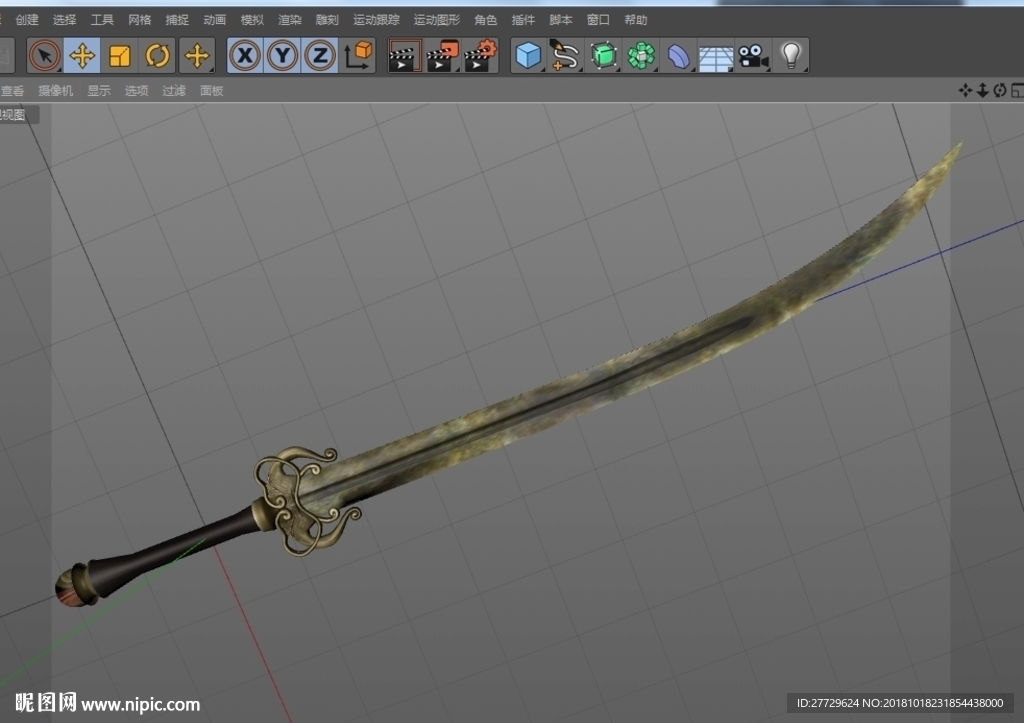This screenshot has height=723, width=1024.
Task: Open the viewport 显示 menu
Action: click(99, 91)
